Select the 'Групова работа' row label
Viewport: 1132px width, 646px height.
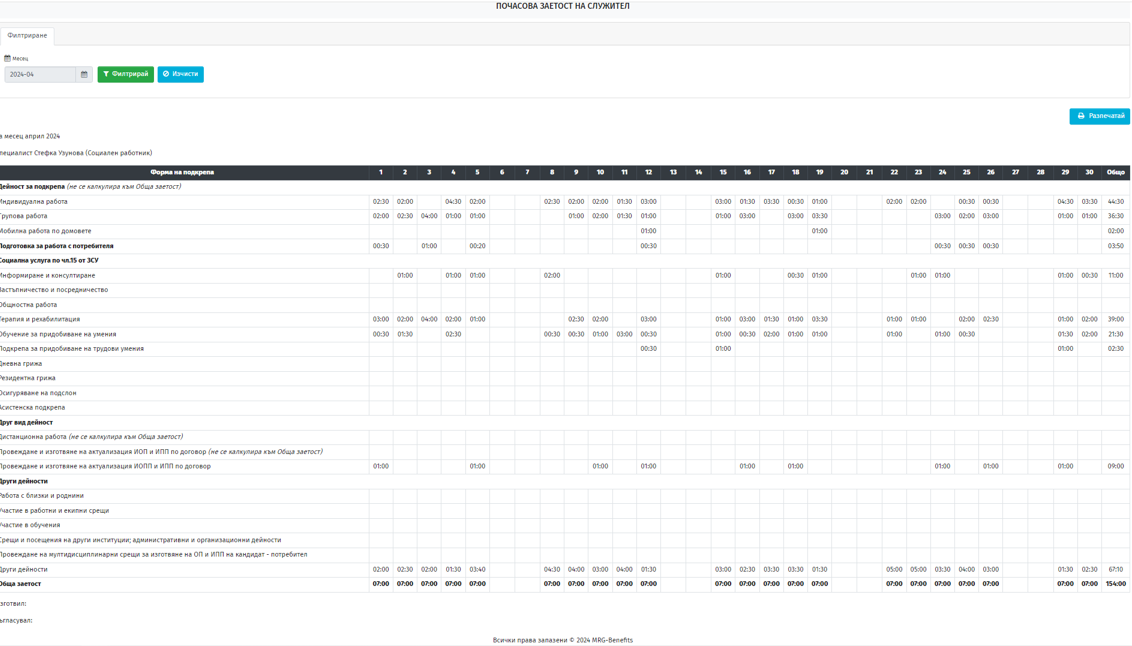click(x=25, y=216)
